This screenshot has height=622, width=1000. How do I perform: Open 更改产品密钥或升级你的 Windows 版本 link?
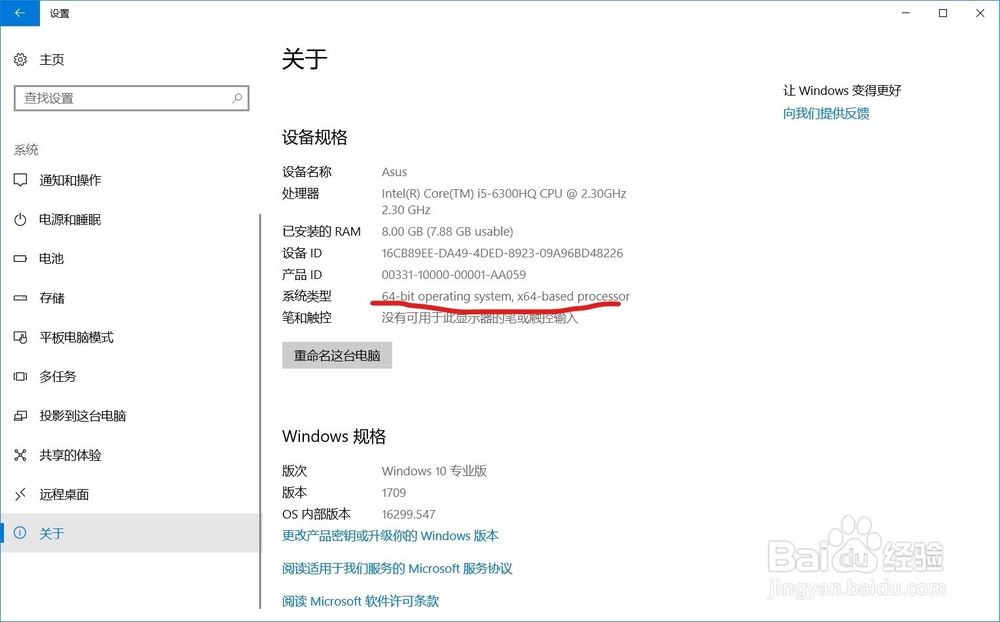click(390, 536)
